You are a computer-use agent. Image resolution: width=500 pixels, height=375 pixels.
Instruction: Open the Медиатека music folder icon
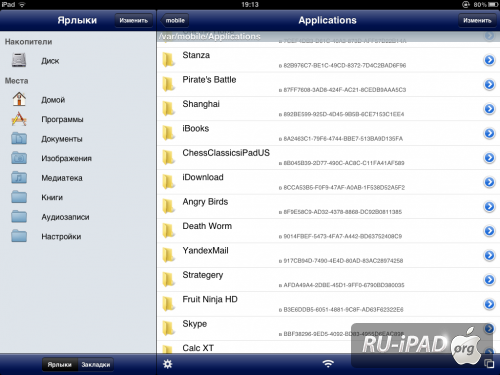19,177
